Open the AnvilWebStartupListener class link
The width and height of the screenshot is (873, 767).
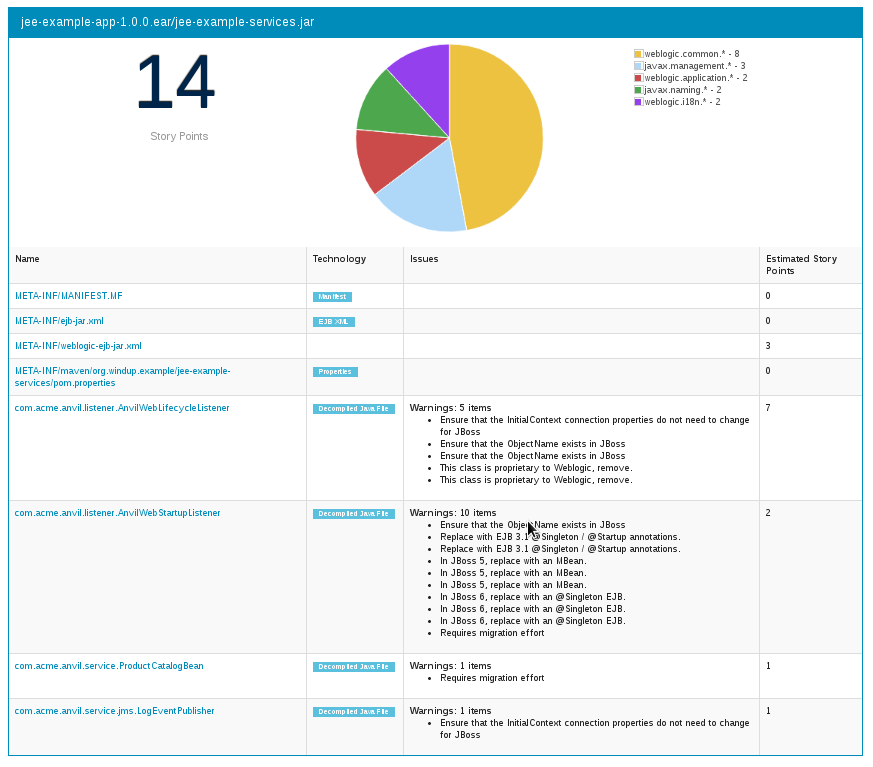click(x=117, y=513)
